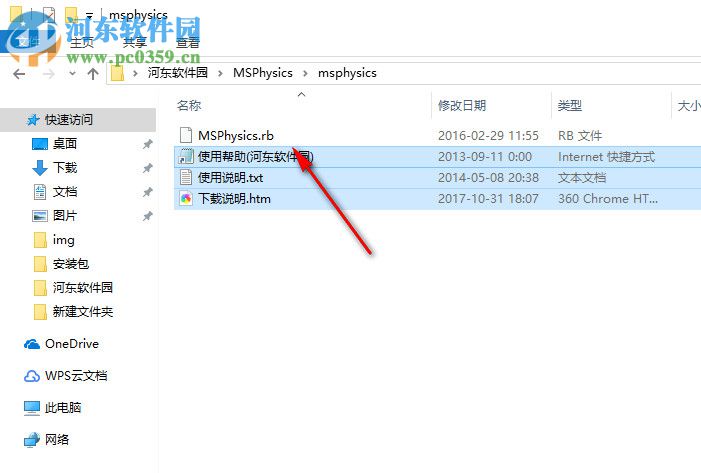Select the file name MSPhysics.rb
This screenshot has height=473, width=701.
pos(236,135)
